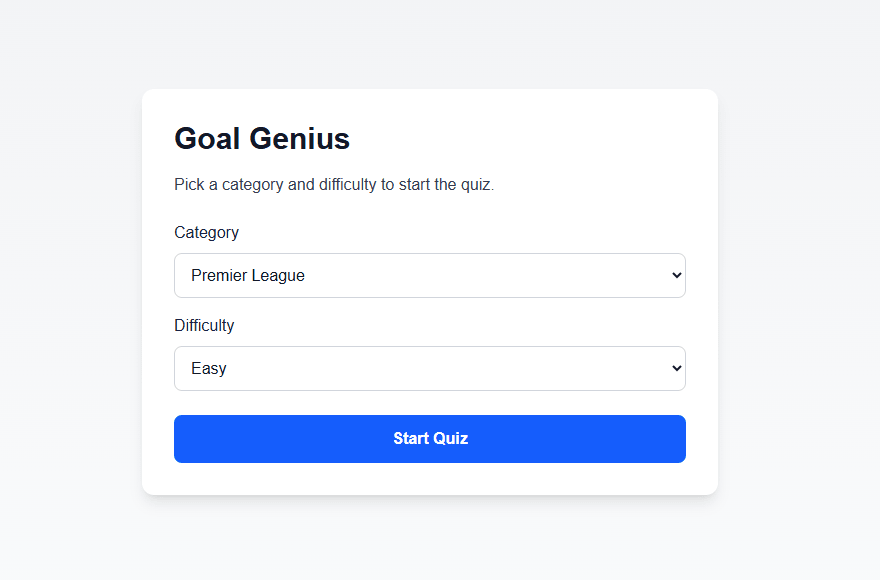This screenshot has width=880, height=580.
Task: Select the Goal Genius heading
Action: coord(262,138)
